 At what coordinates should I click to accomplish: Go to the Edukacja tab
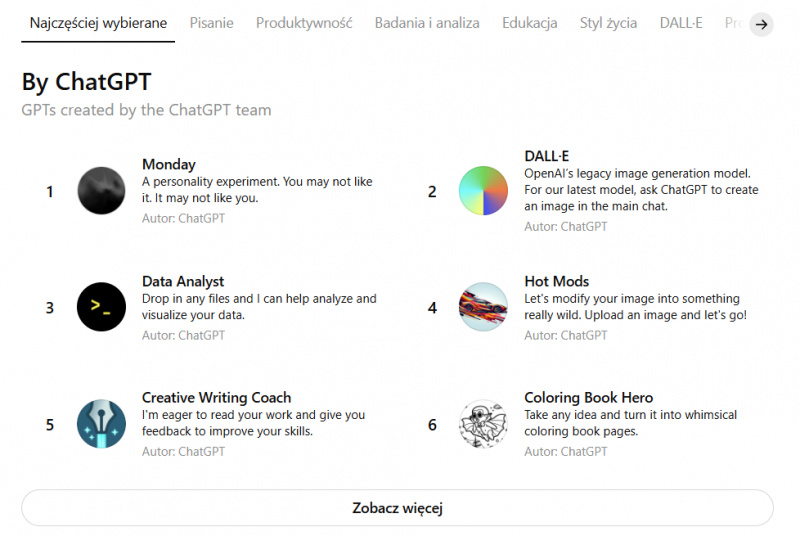(530, 23)
